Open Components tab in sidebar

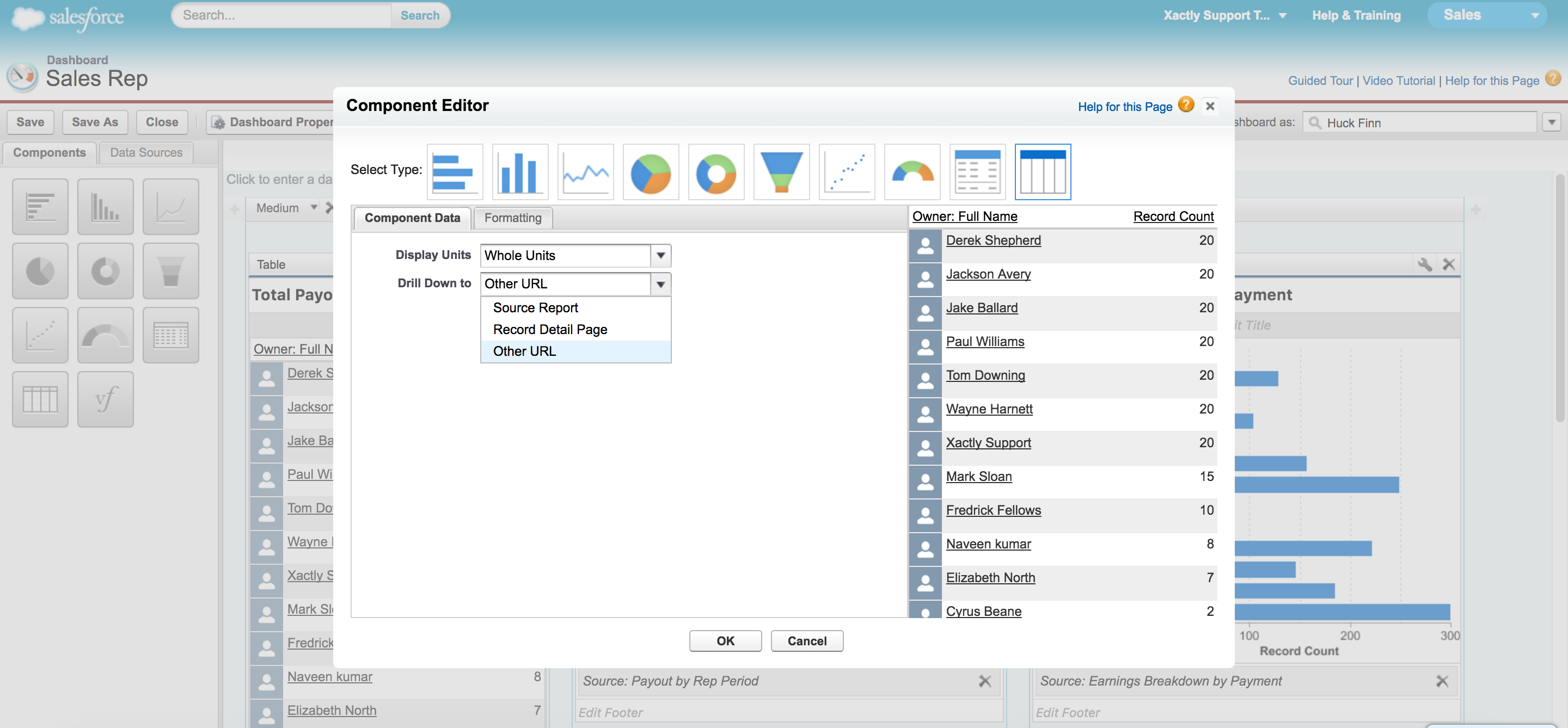(50, 153)
